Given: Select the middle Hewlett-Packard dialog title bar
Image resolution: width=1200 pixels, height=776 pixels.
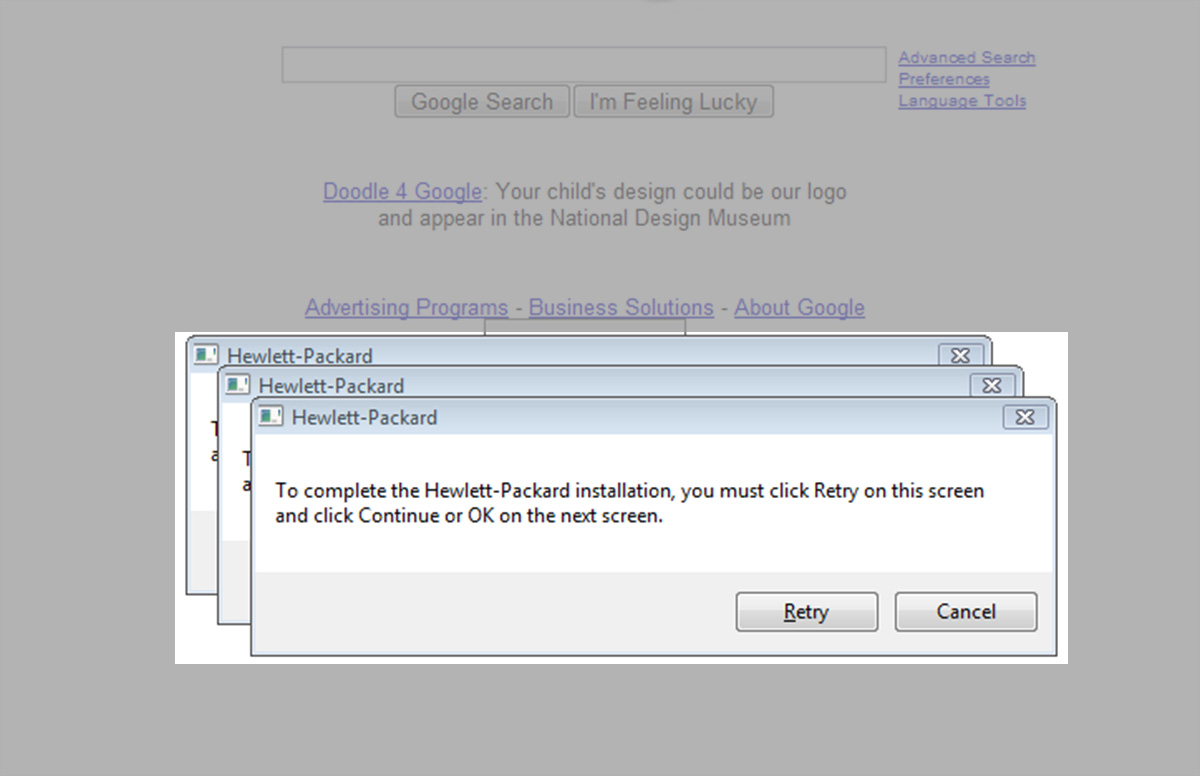Looking at the screenshot, I should 600,385.
